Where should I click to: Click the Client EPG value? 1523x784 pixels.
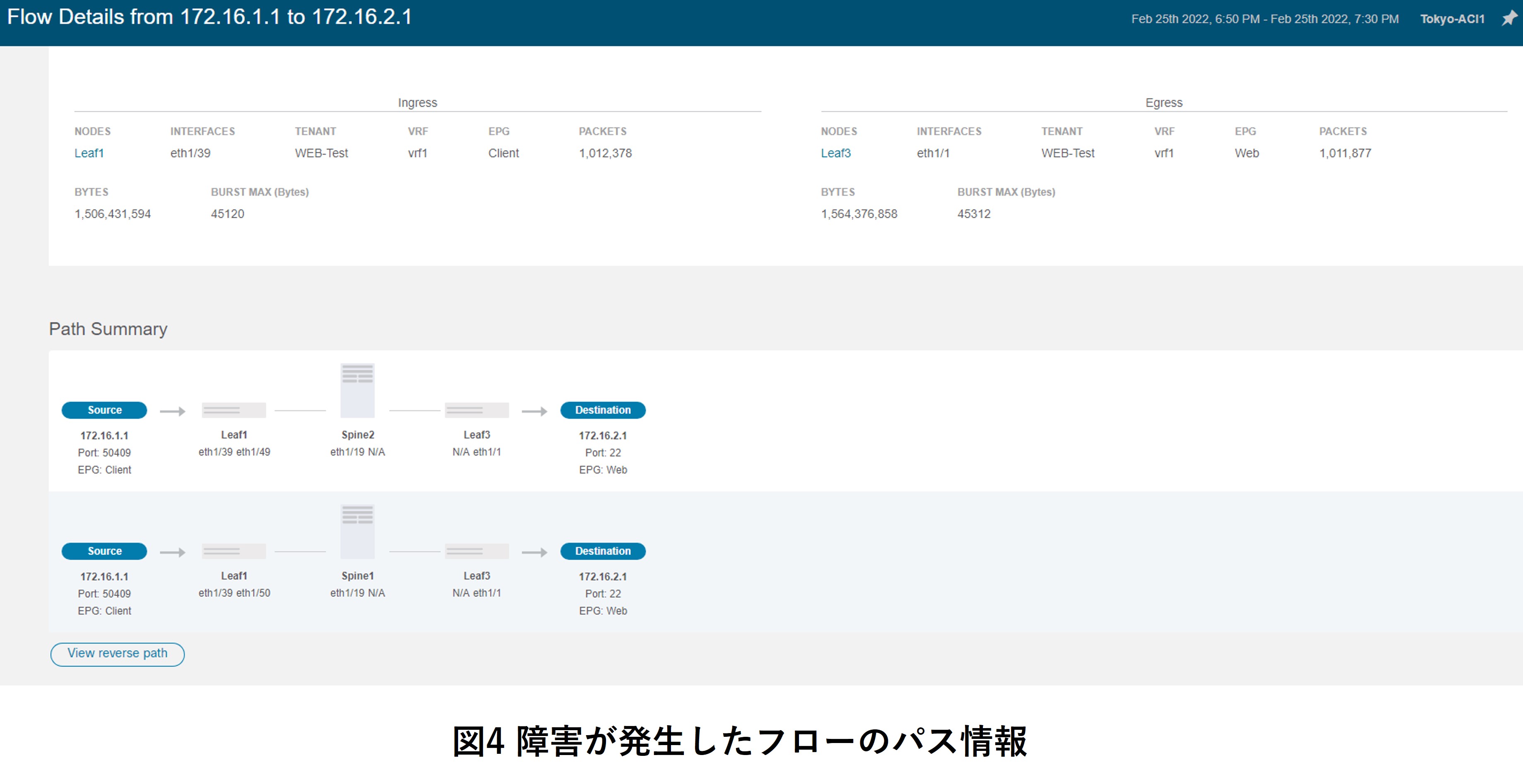click(503, 153)
